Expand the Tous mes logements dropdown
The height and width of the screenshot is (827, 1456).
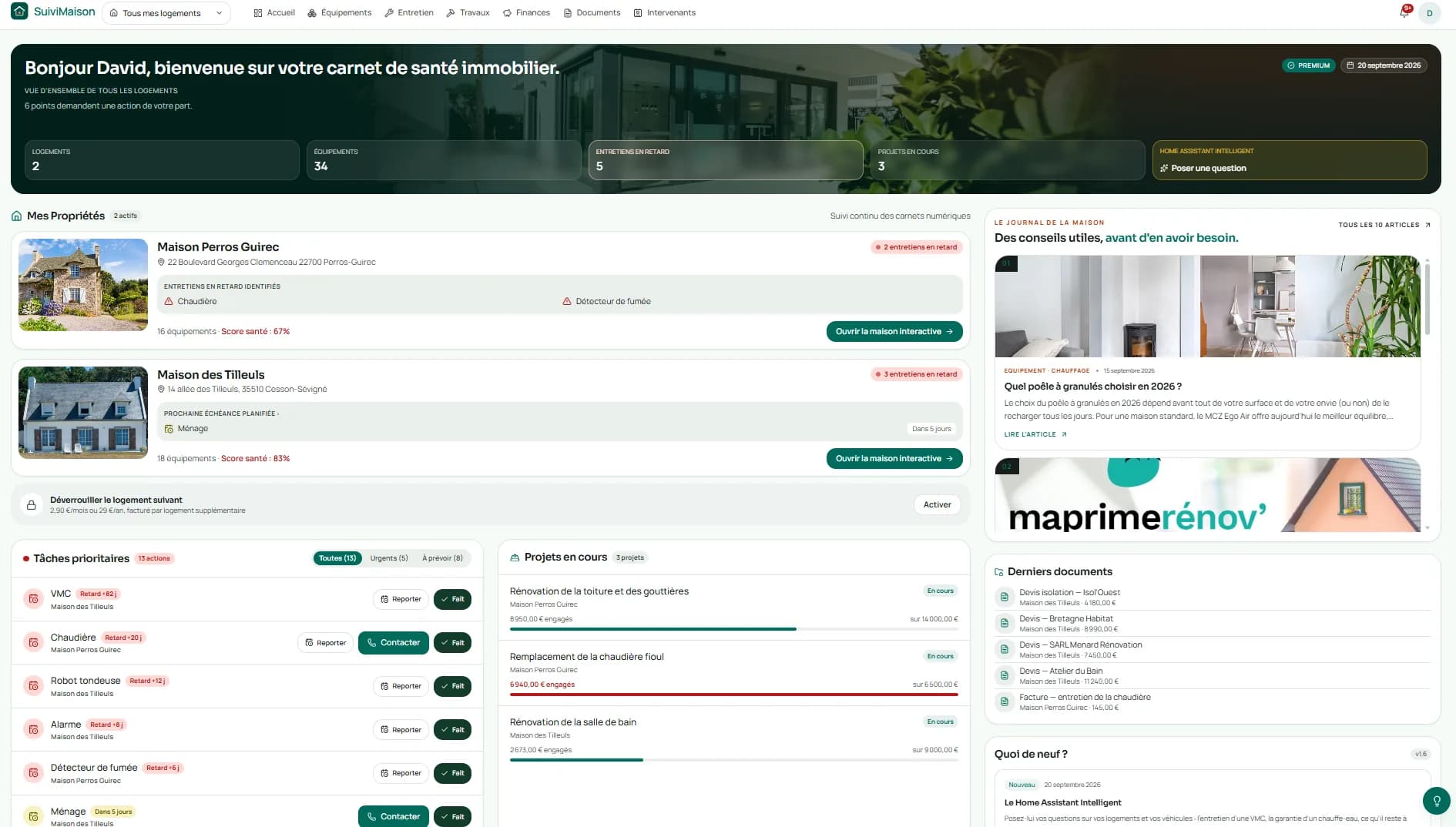click(x=166, y=13)
